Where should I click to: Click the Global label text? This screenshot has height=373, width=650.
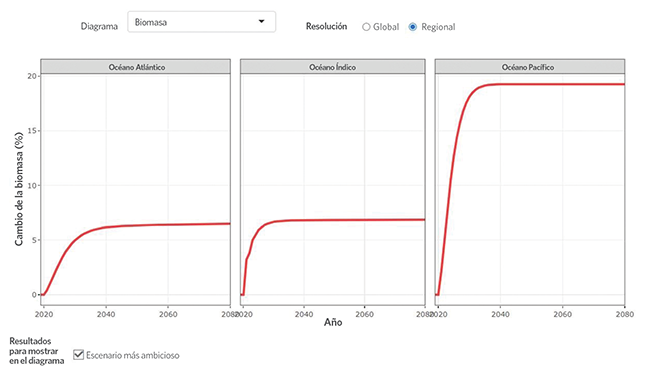point(386,27)
